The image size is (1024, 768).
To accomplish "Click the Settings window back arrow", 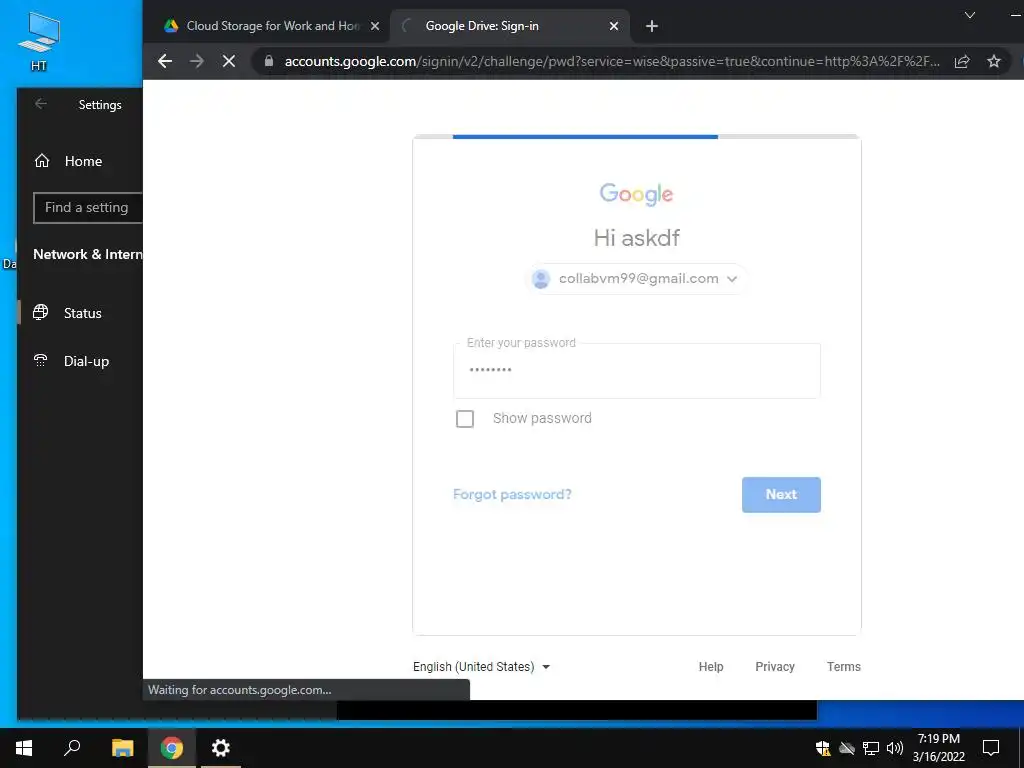I will (40, 104).
